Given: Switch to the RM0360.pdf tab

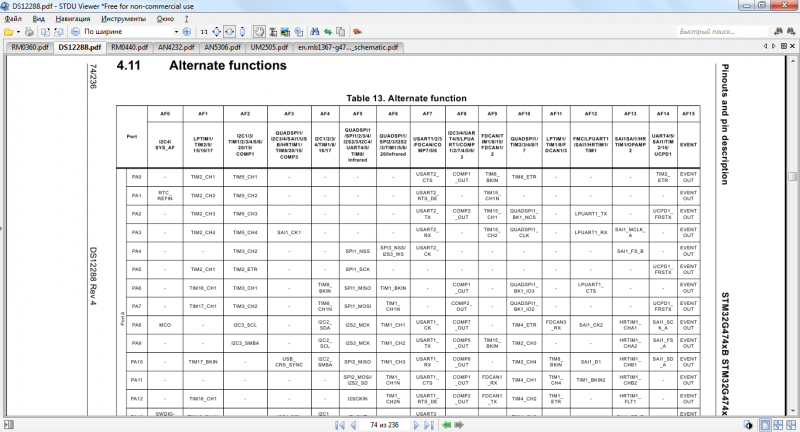Looking at the screenshot, I should point(30,47).
